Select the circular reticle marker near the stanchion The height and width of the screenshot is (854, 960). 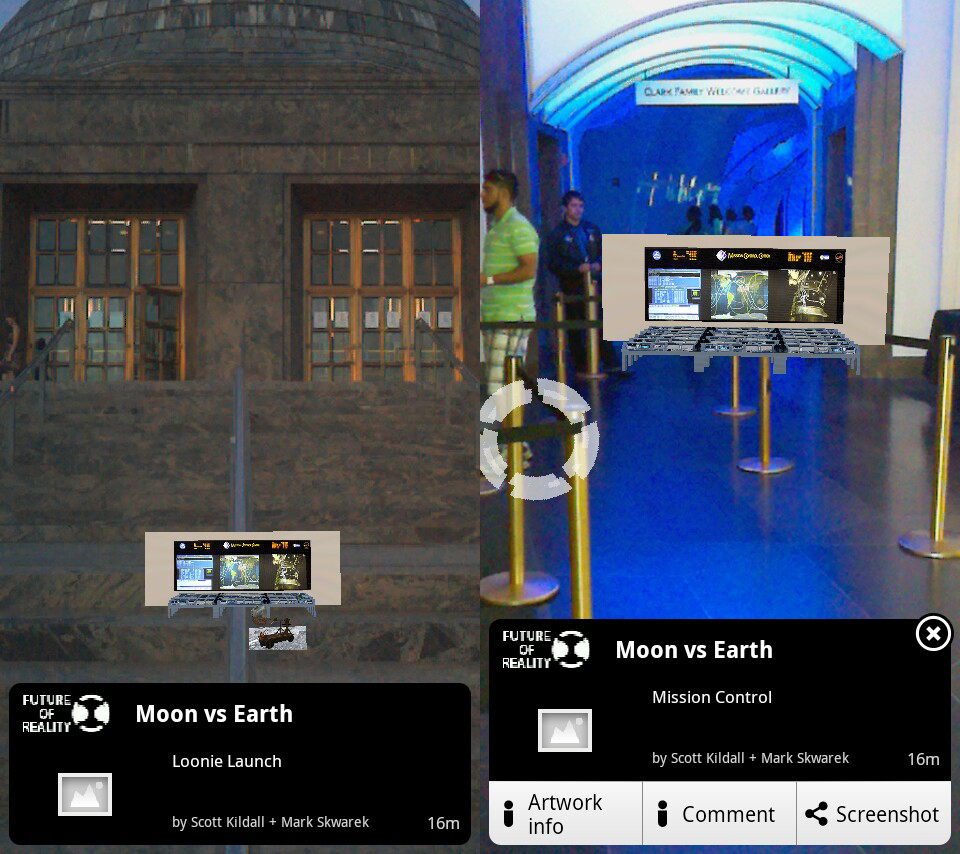(539, 439)
